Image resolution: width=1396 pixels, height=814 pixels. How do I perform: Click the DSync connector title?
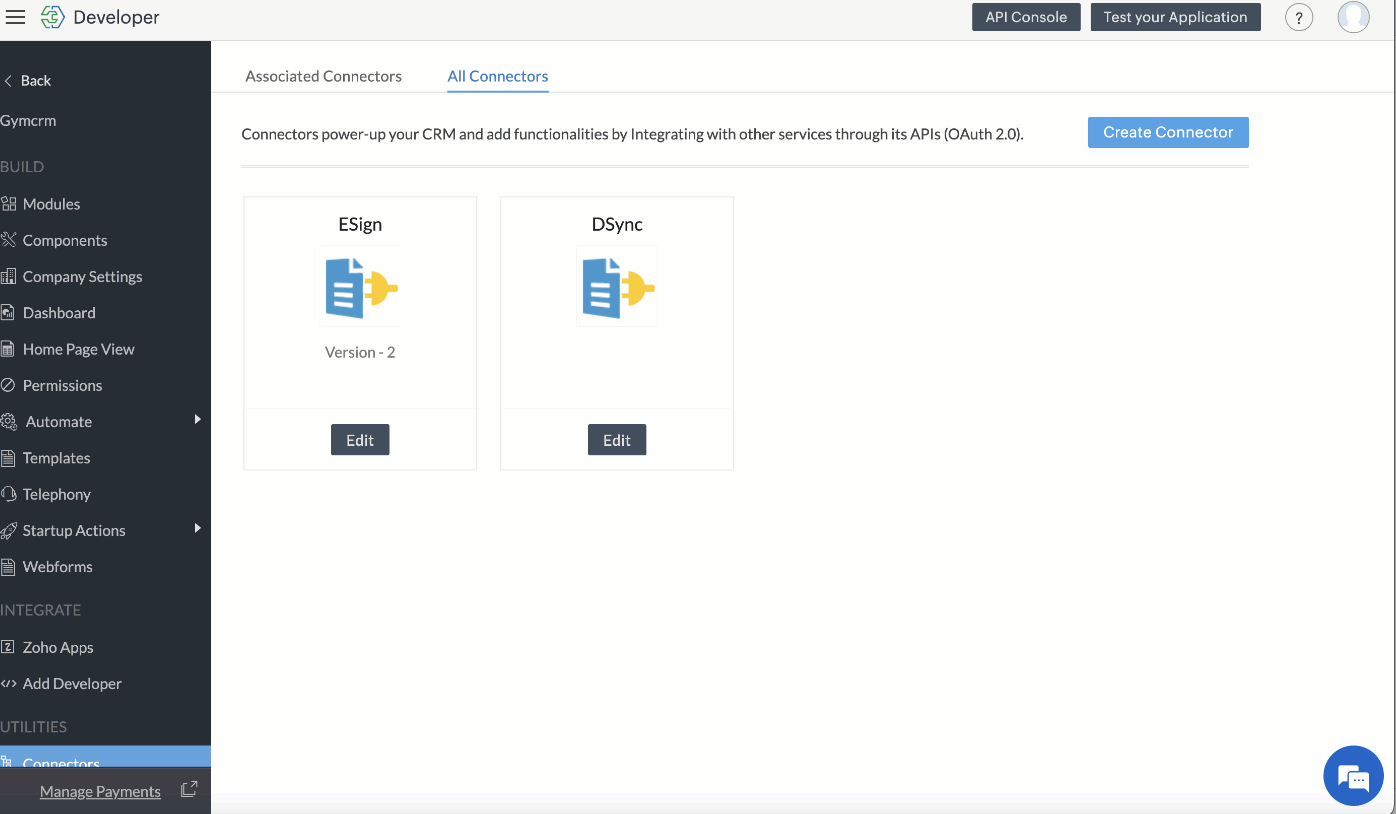617,224
